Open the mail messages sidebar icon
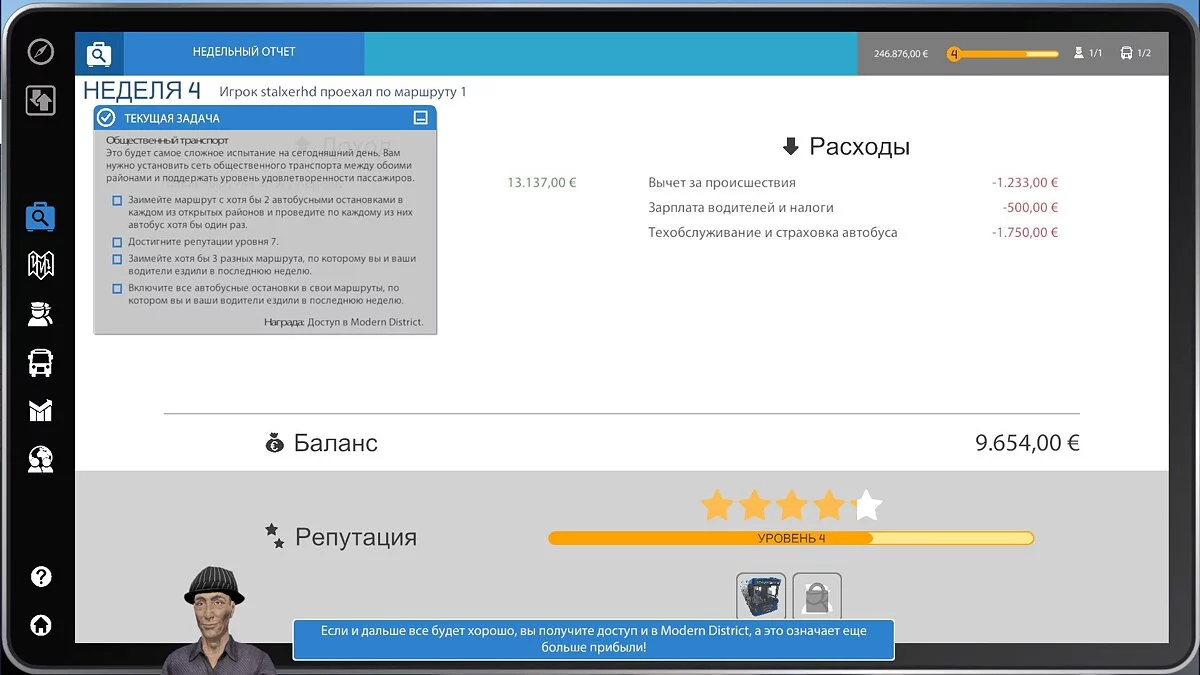Image resolution: width=1200 pixels, height=675 pixels. pos(40,411)
